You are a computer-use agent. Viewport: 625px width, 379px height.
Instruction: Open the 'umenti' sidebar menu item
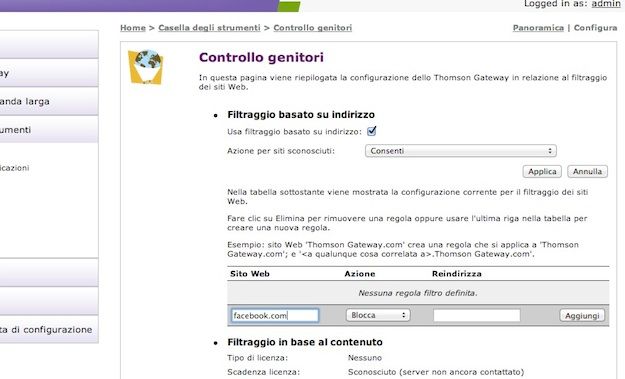(x=49, y=130)
